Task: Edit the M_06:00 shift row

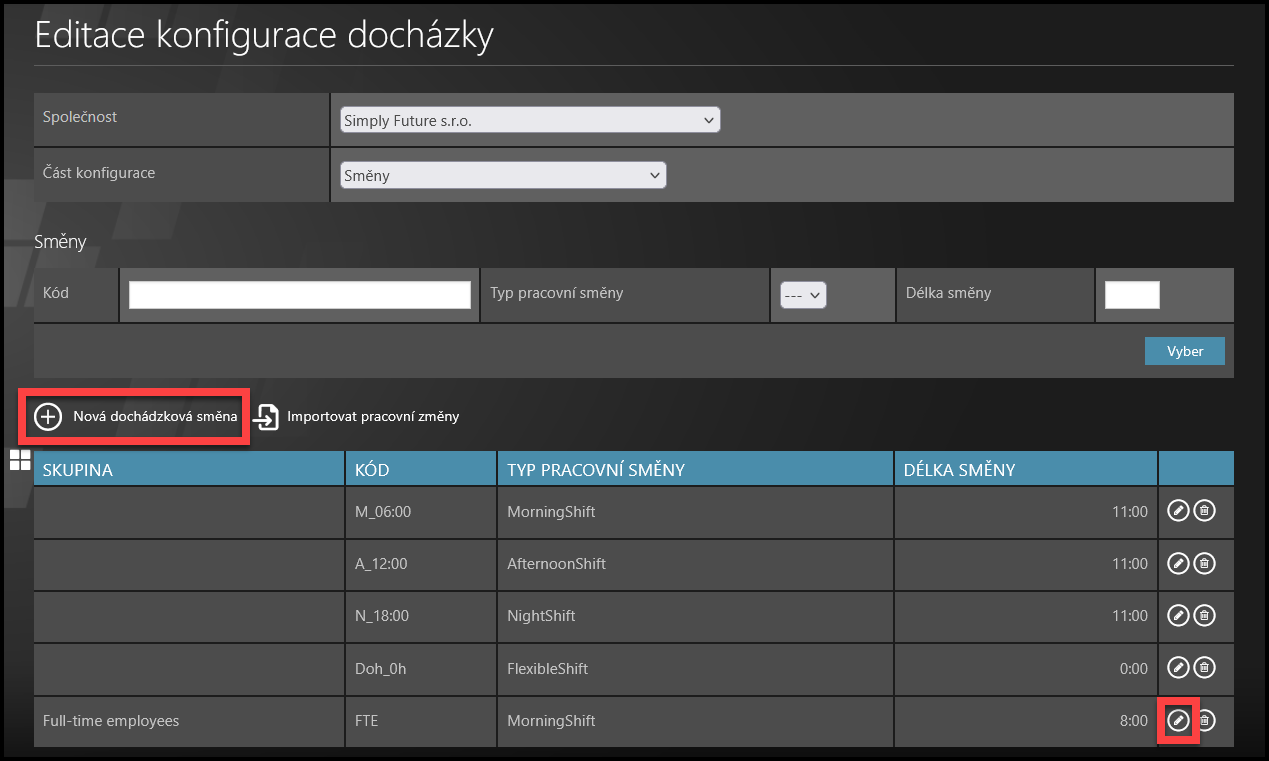Action: tap(1179, 511)
